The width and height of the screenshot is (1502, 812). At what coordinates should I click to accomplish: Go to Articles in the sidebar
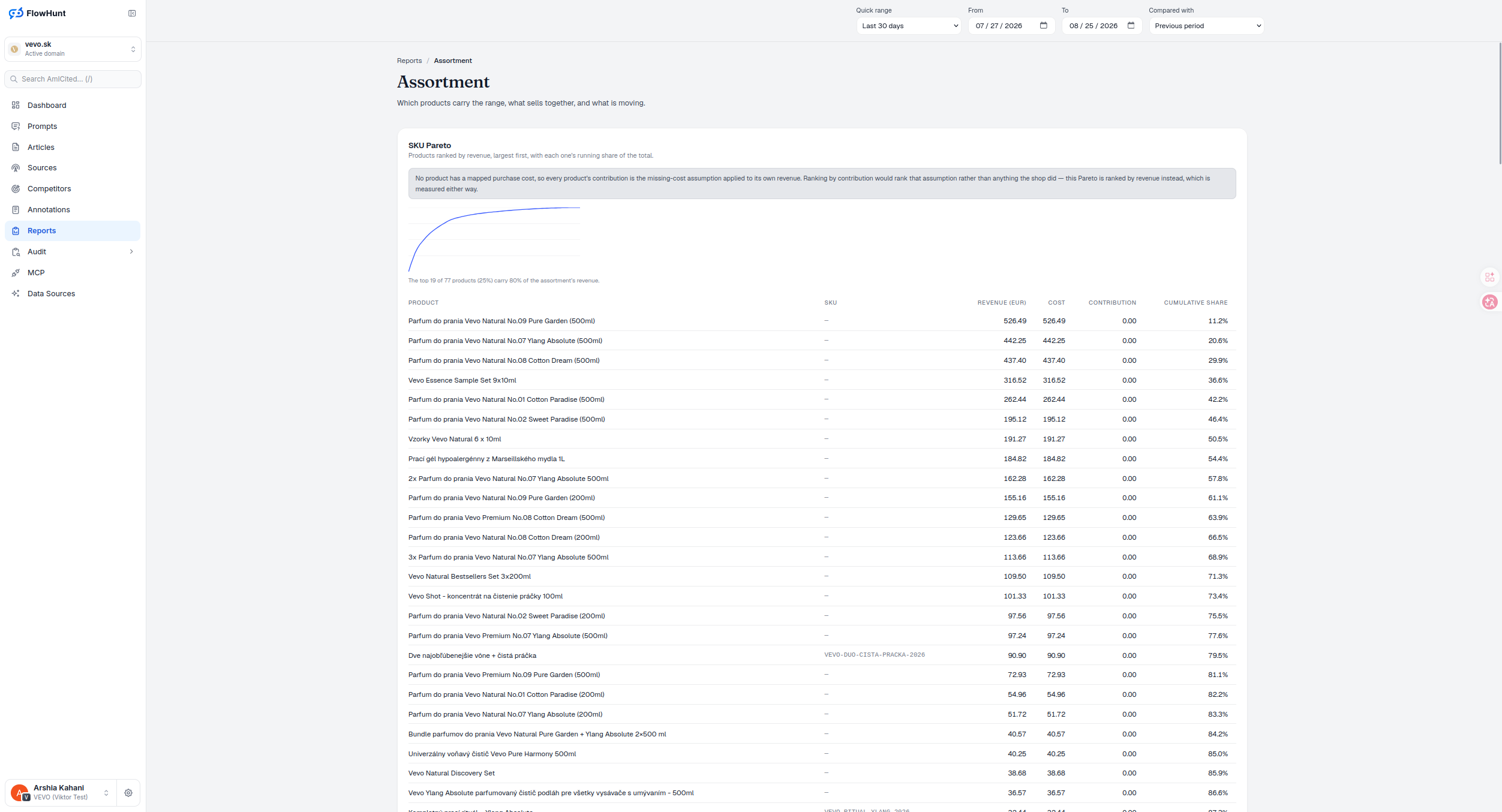73,147
